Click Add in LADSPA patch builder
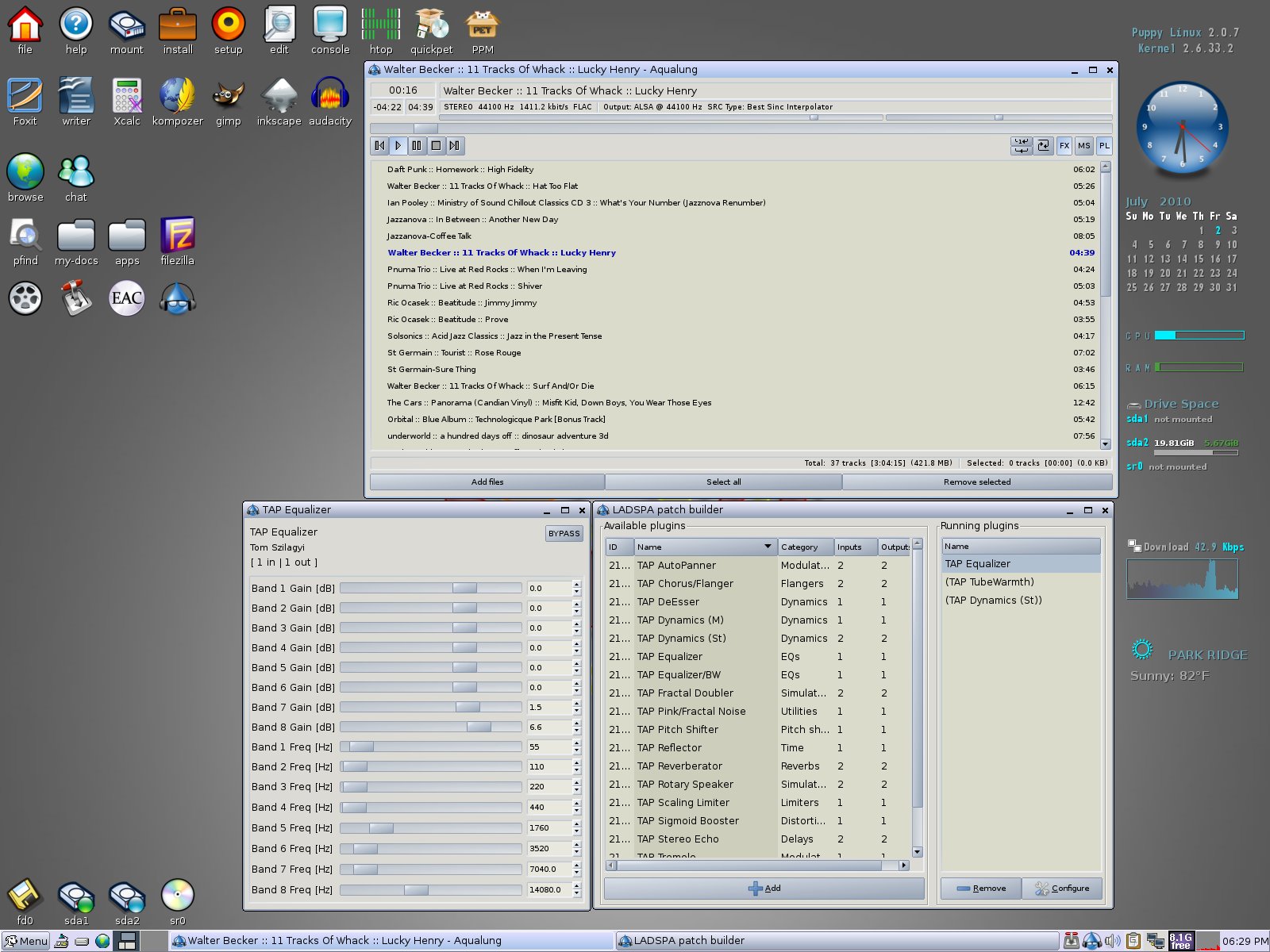1270x952 pixels. (x=764, y=889)
